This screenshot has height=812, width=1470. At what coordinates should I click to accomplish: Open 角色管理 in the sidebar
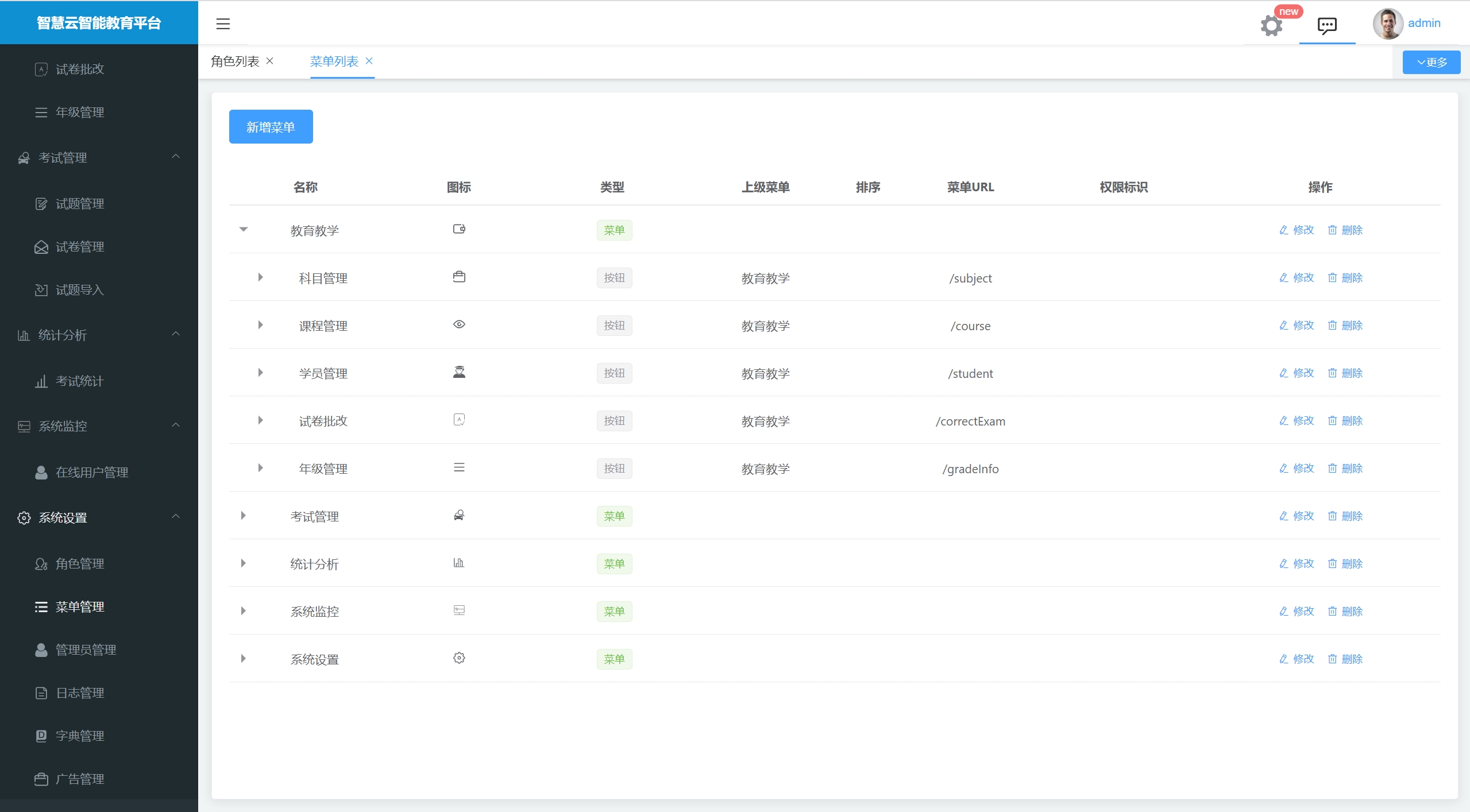click(x=80, y=564)
